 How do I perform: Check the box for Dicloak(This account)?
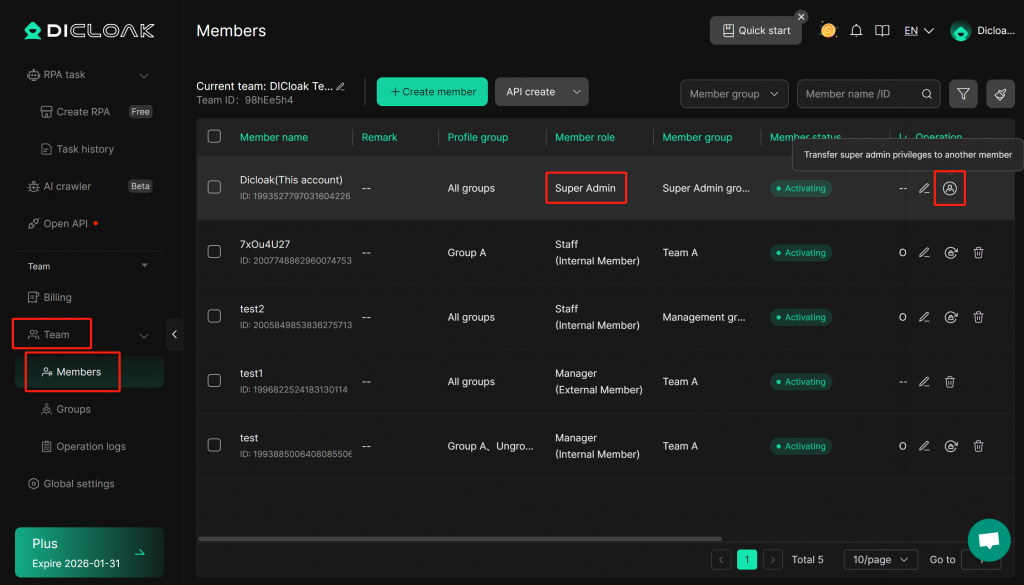point(214,187)
